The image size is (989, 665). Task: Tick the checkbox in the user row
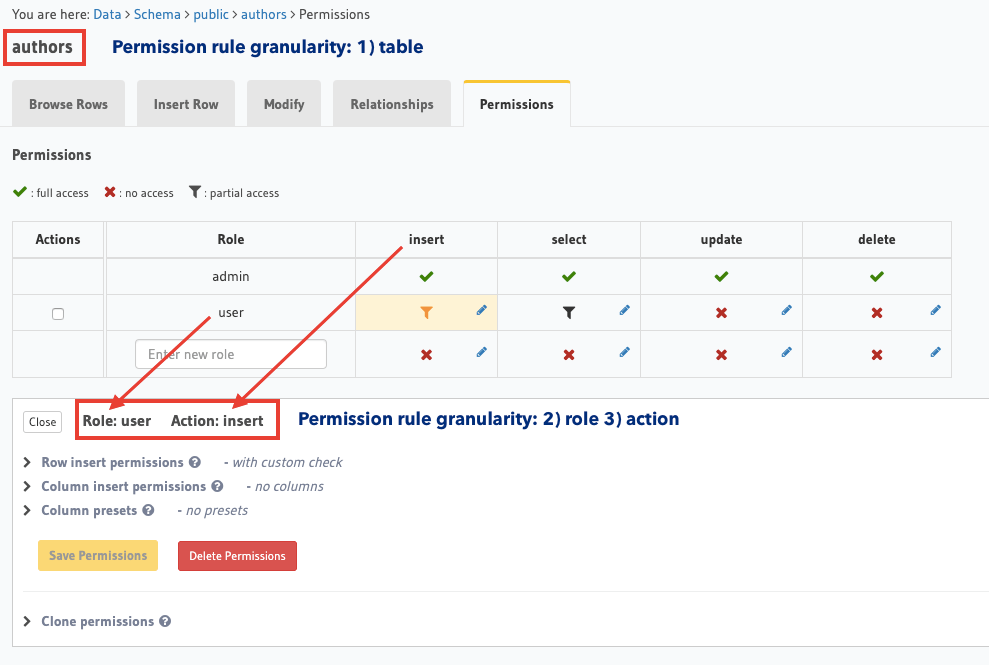click(x=58, y=314)
